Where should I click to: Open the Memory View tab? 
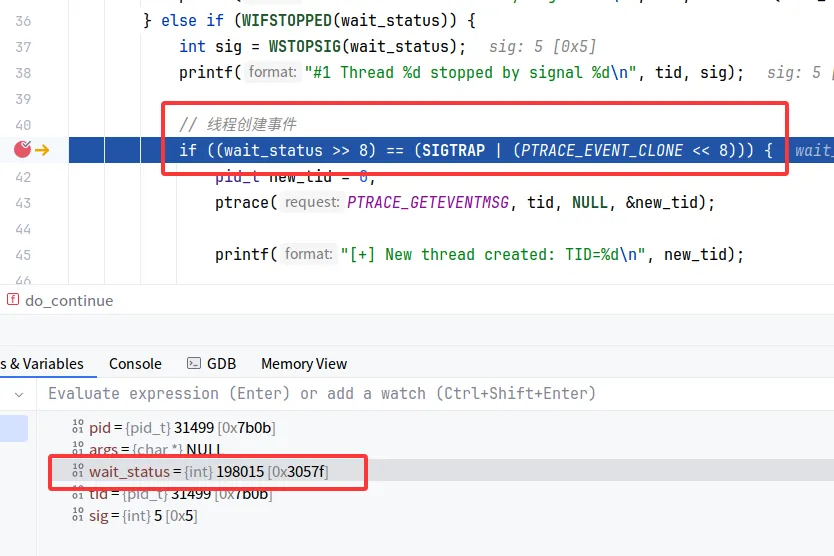pyautogui.click(x=304, y=364)
